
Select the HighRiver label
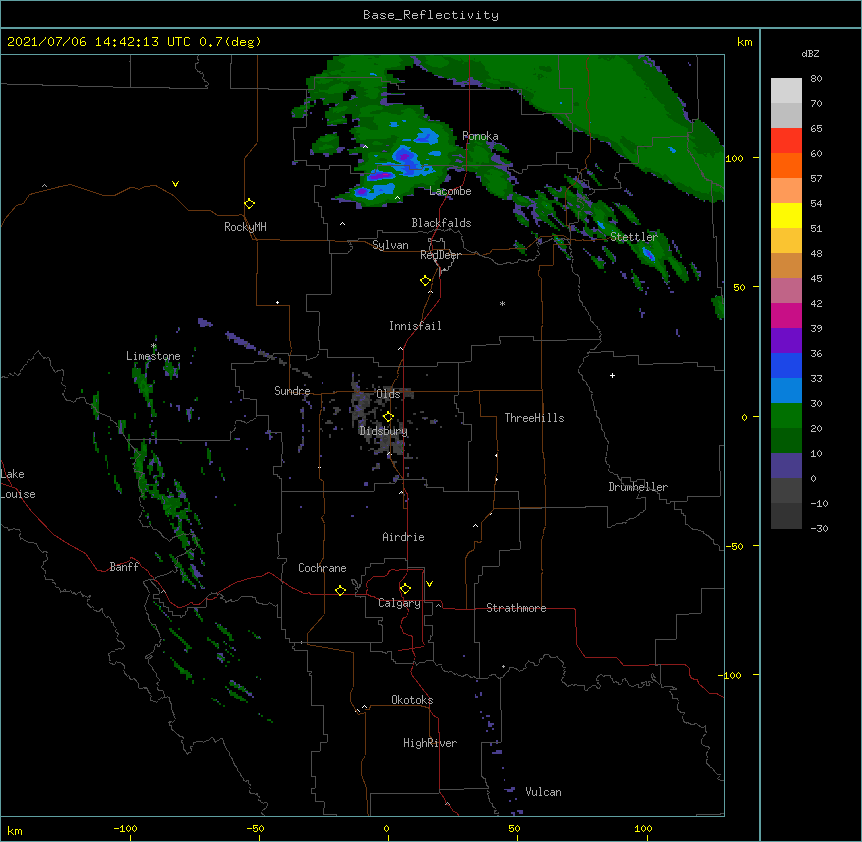[x=430, y=743]
